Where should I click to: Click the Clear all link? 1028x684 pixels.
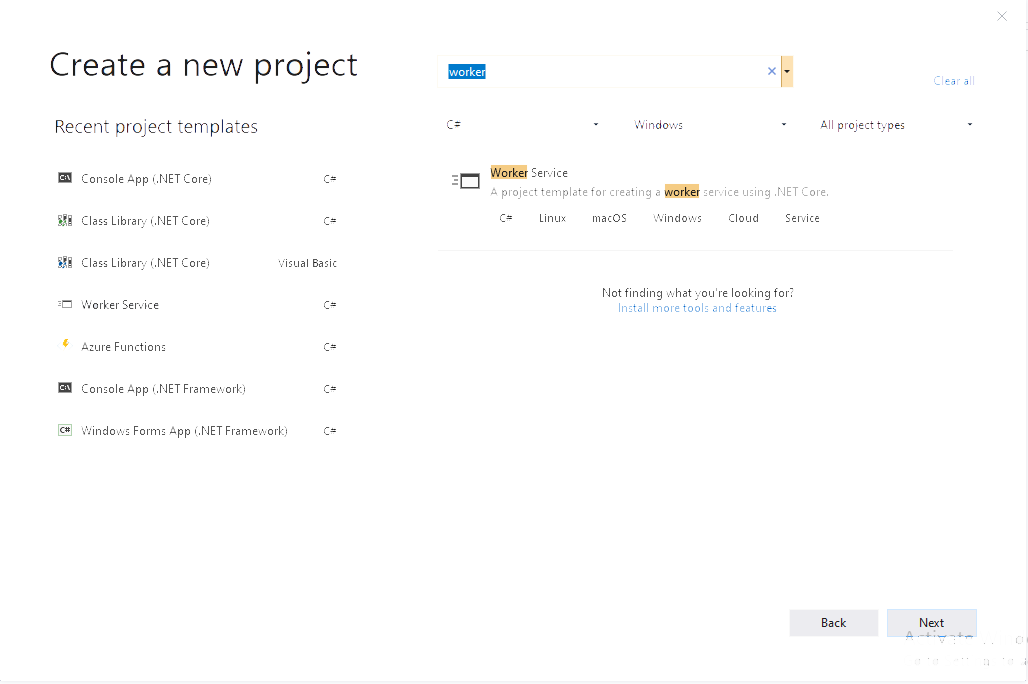[x=952, y=80]
